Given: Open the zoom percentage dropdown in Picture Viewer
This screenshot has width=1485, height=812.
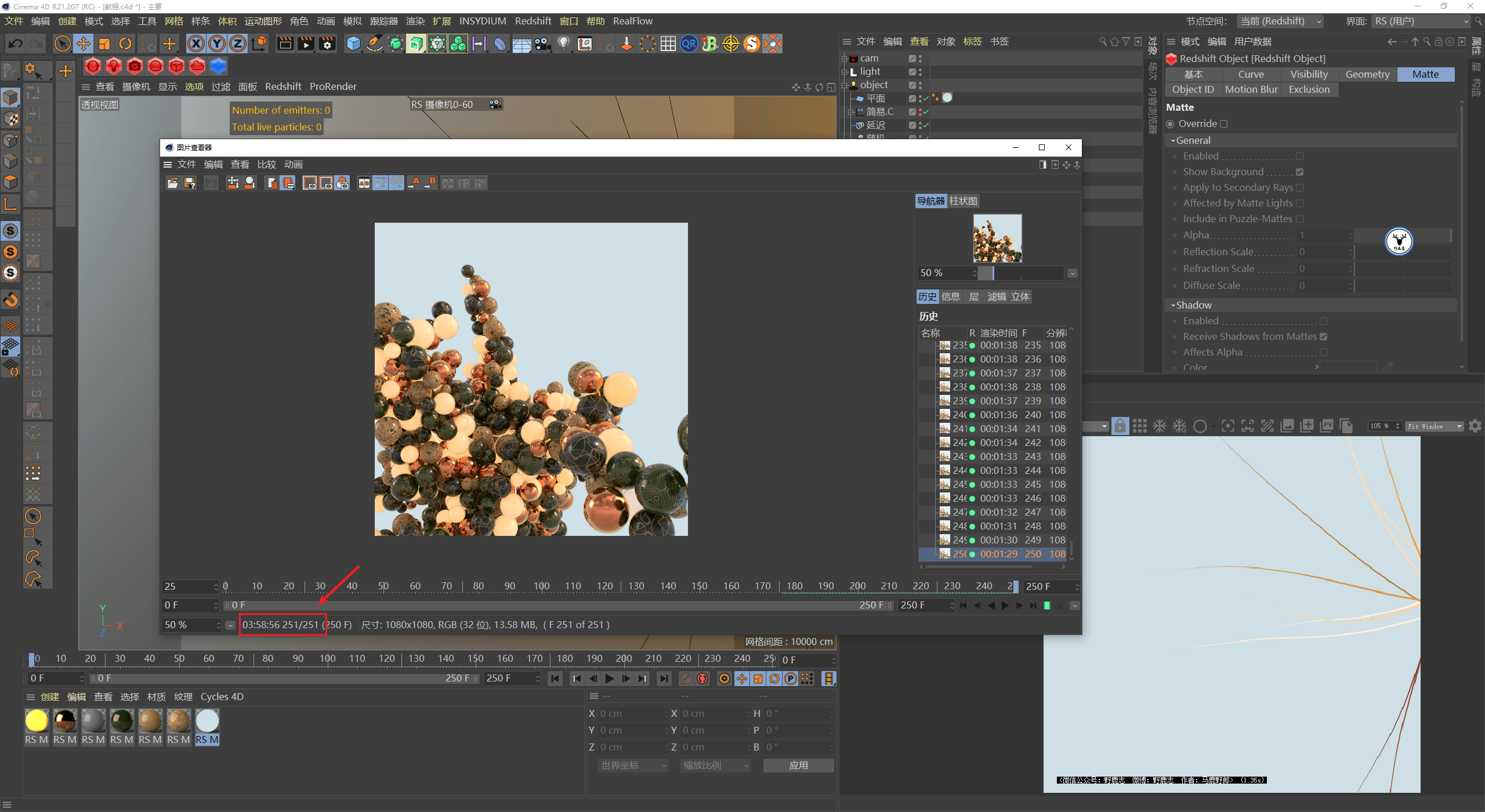Looking at the screenshot, I should [x=230, y=625].
